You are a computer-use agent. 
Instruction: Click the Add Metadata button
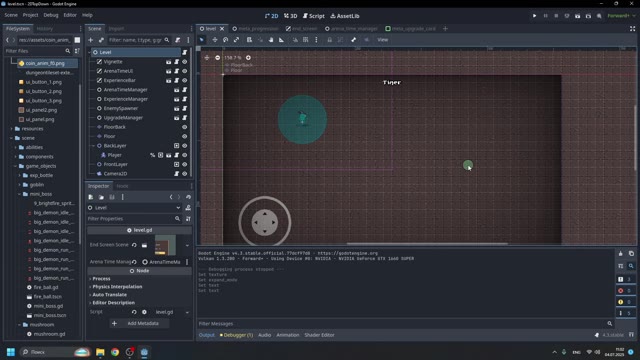(139, 323)
